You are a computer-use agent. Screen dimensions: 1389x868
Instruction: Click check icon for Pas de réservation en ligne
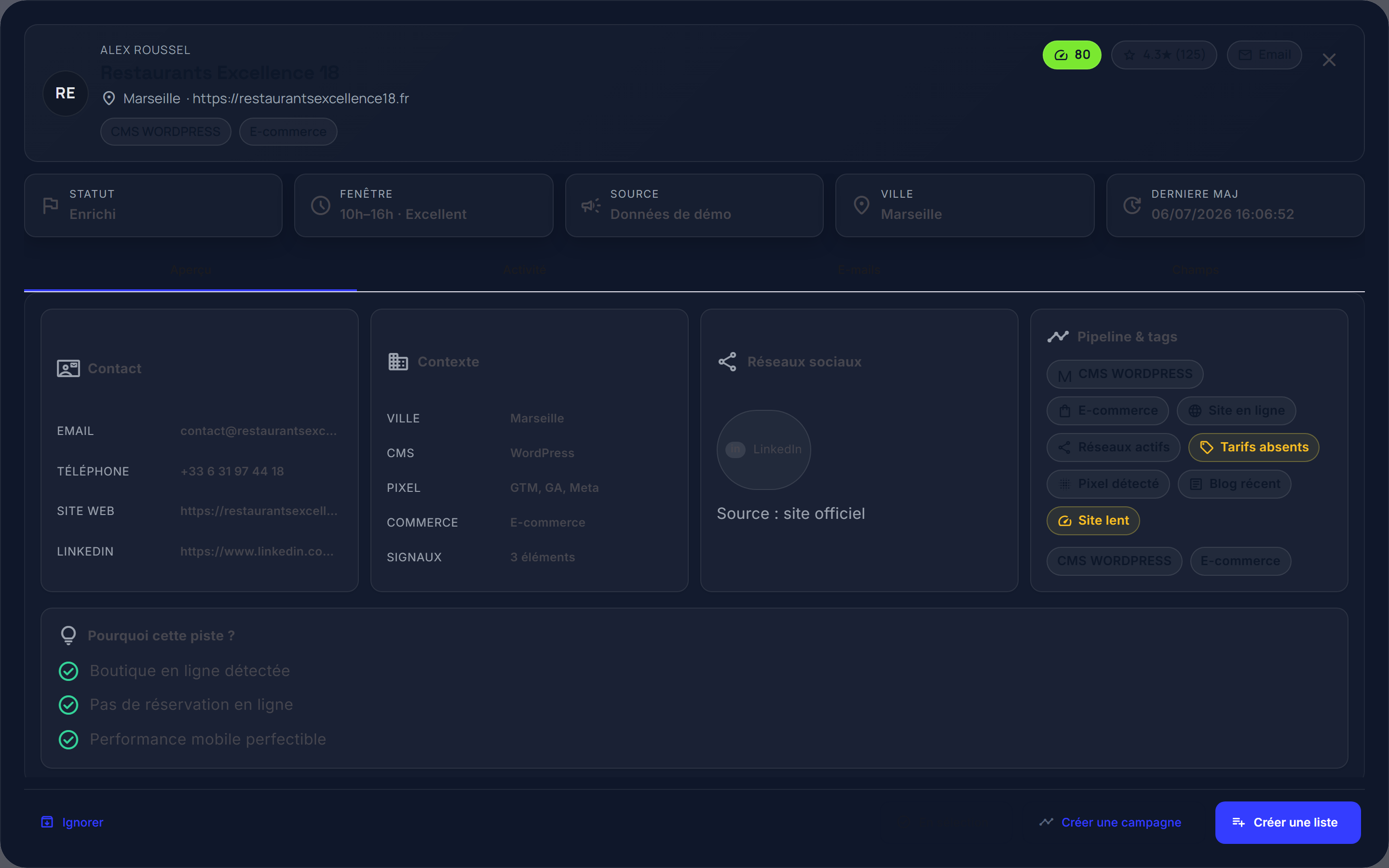pos(68,705)
